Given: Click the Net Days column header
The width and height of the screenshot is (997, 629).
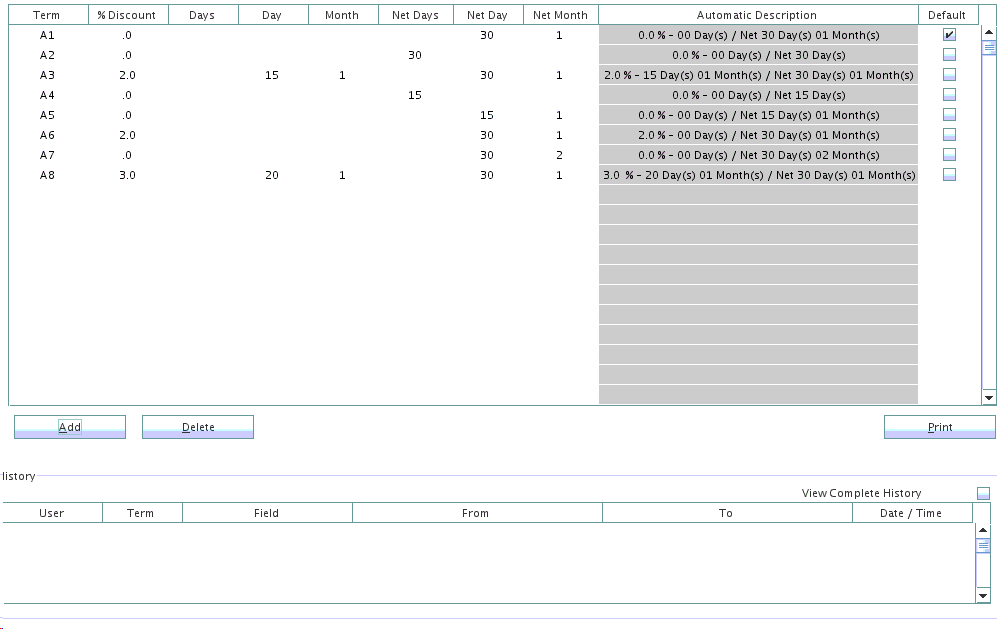Looking at the screenshot, I should (x=415, y=15).
